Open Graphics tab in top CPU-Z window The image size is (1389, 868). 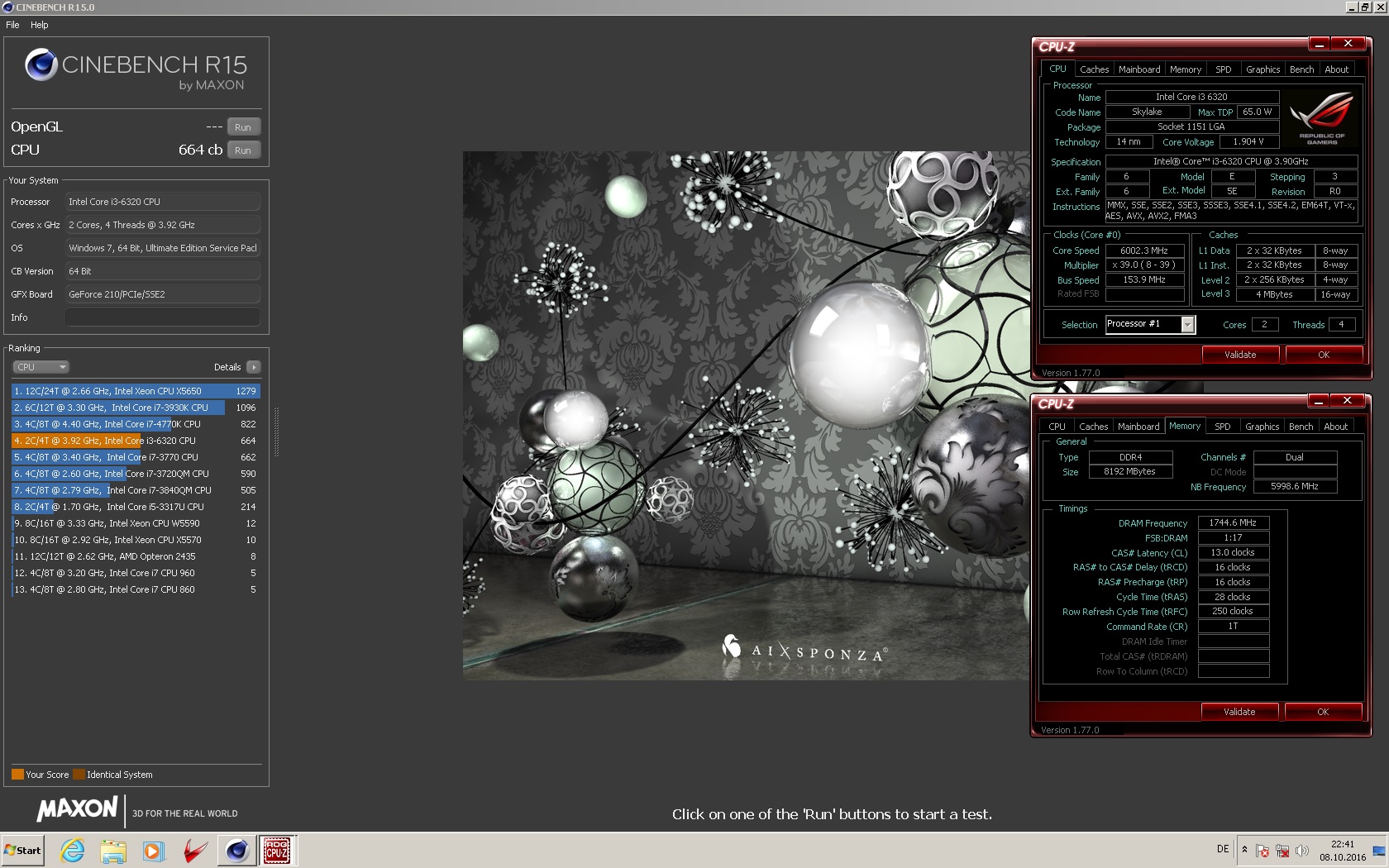[1263, 69]
